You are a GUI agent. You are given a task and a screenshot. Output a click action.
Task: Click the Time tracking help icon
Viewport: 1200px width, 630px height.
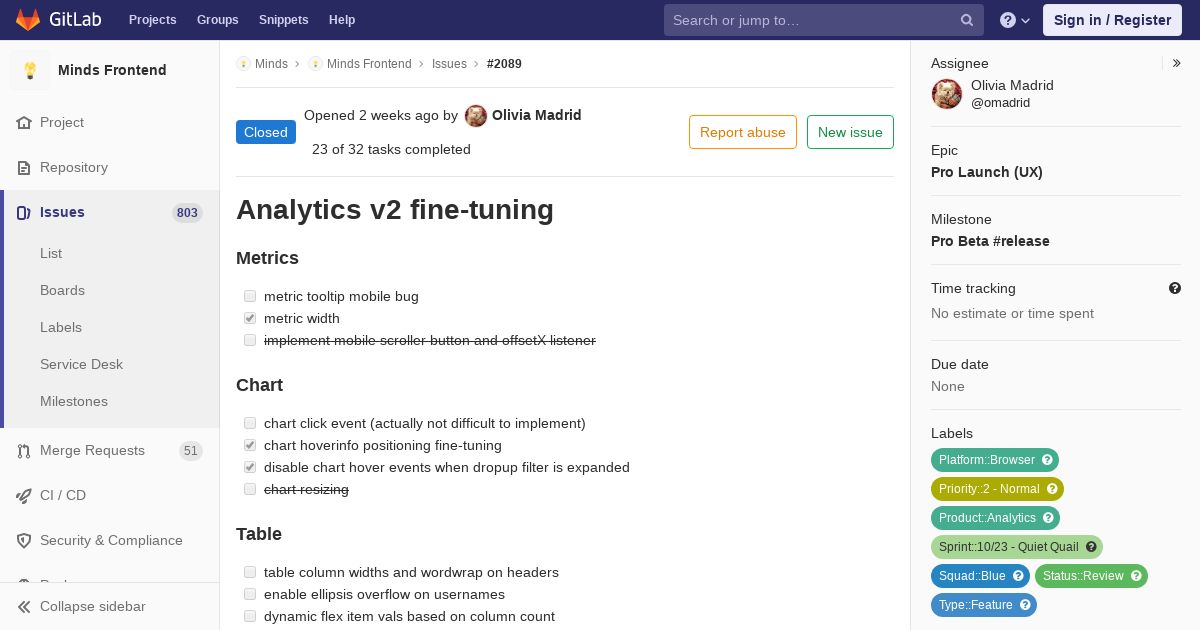click(1175, 288)
